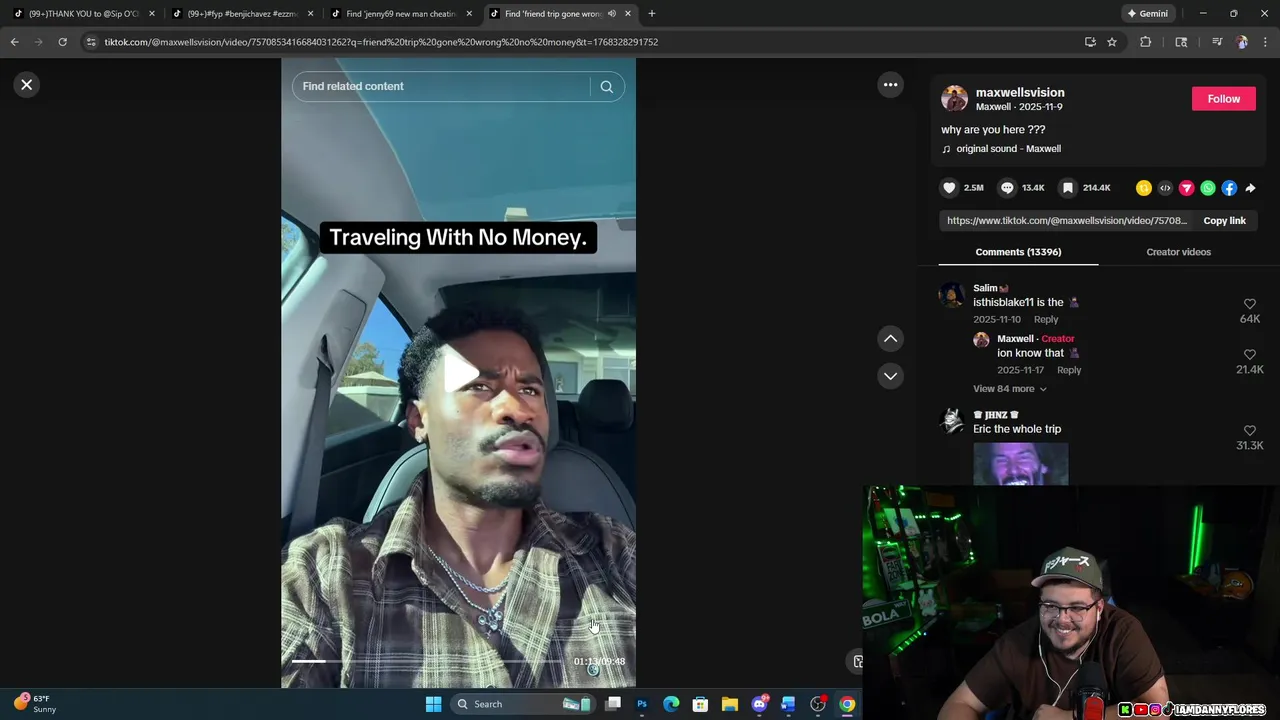Go to the next video
This screenshot has height=720, width=1280.
(890, 376)
